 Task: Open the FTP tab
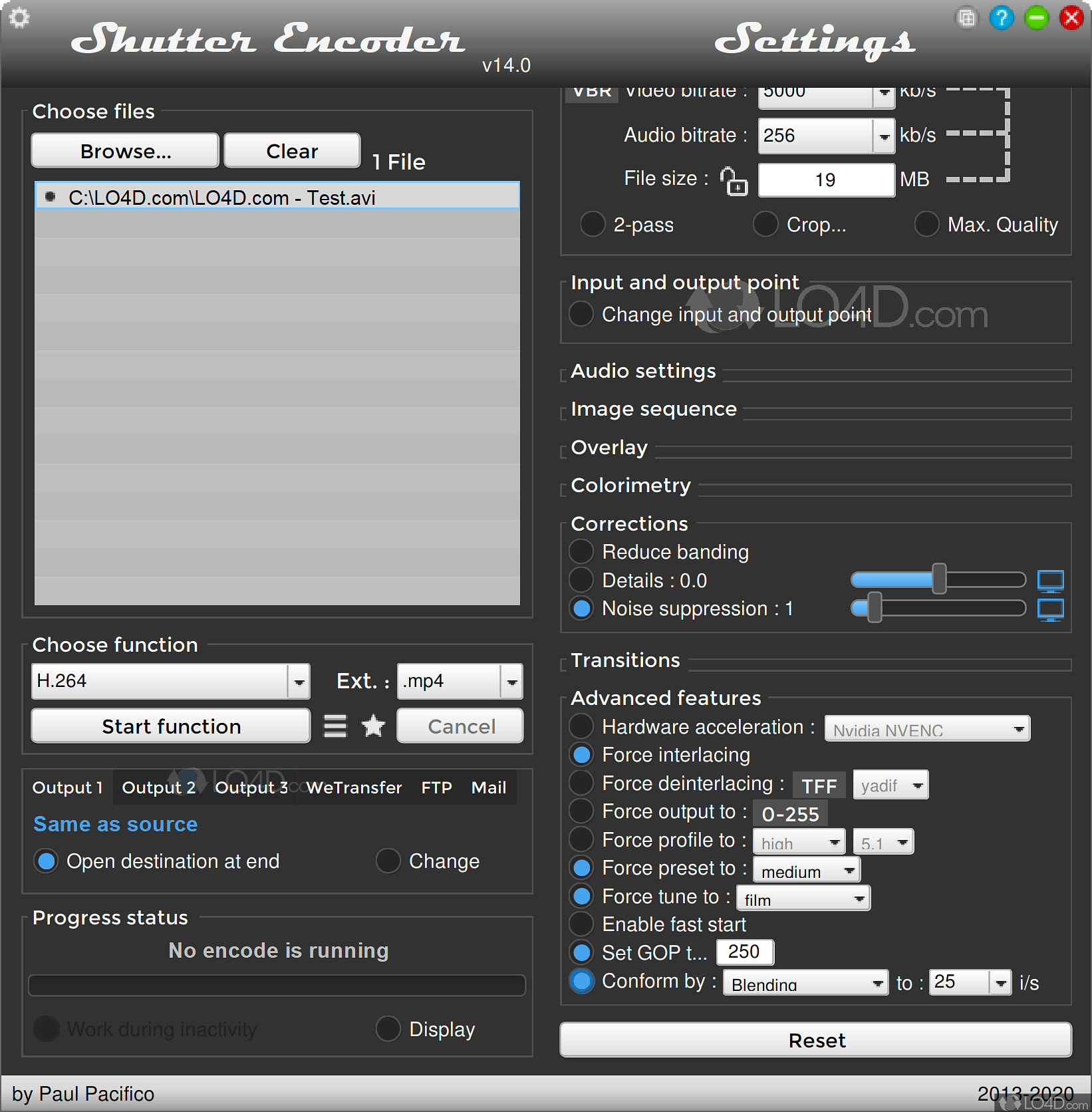tap(436, 787)
